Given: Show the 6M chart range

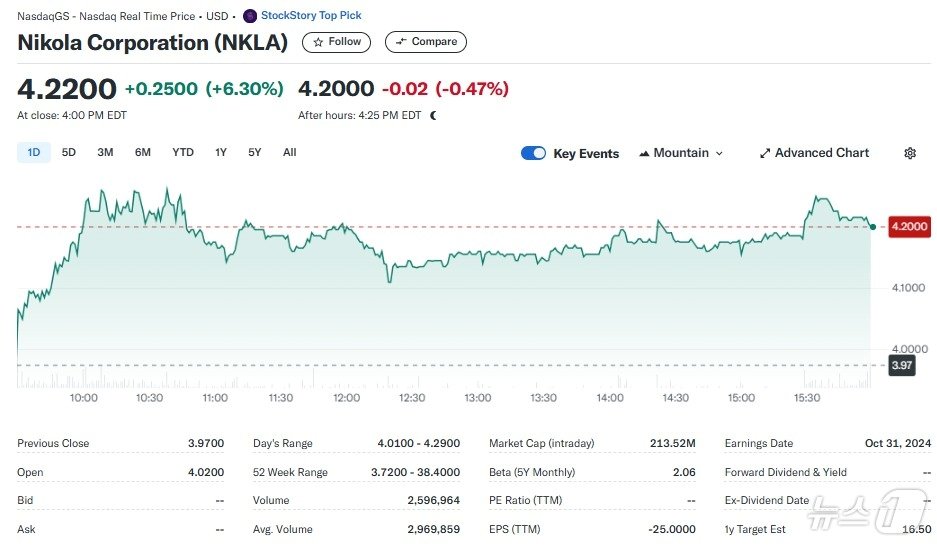Looking at the screenshot, I should click(x=143, y=152).
